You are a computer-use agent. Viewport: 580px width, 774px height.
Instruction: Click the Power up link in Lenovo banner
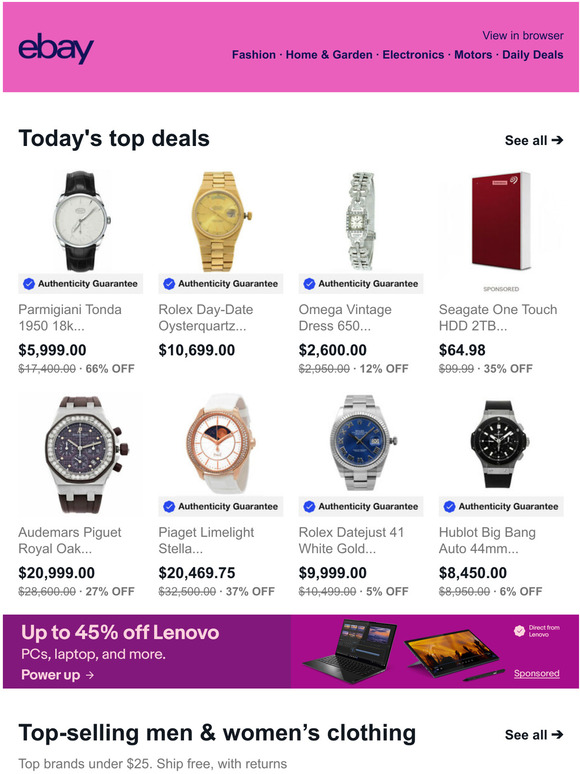tap(57, 675)
